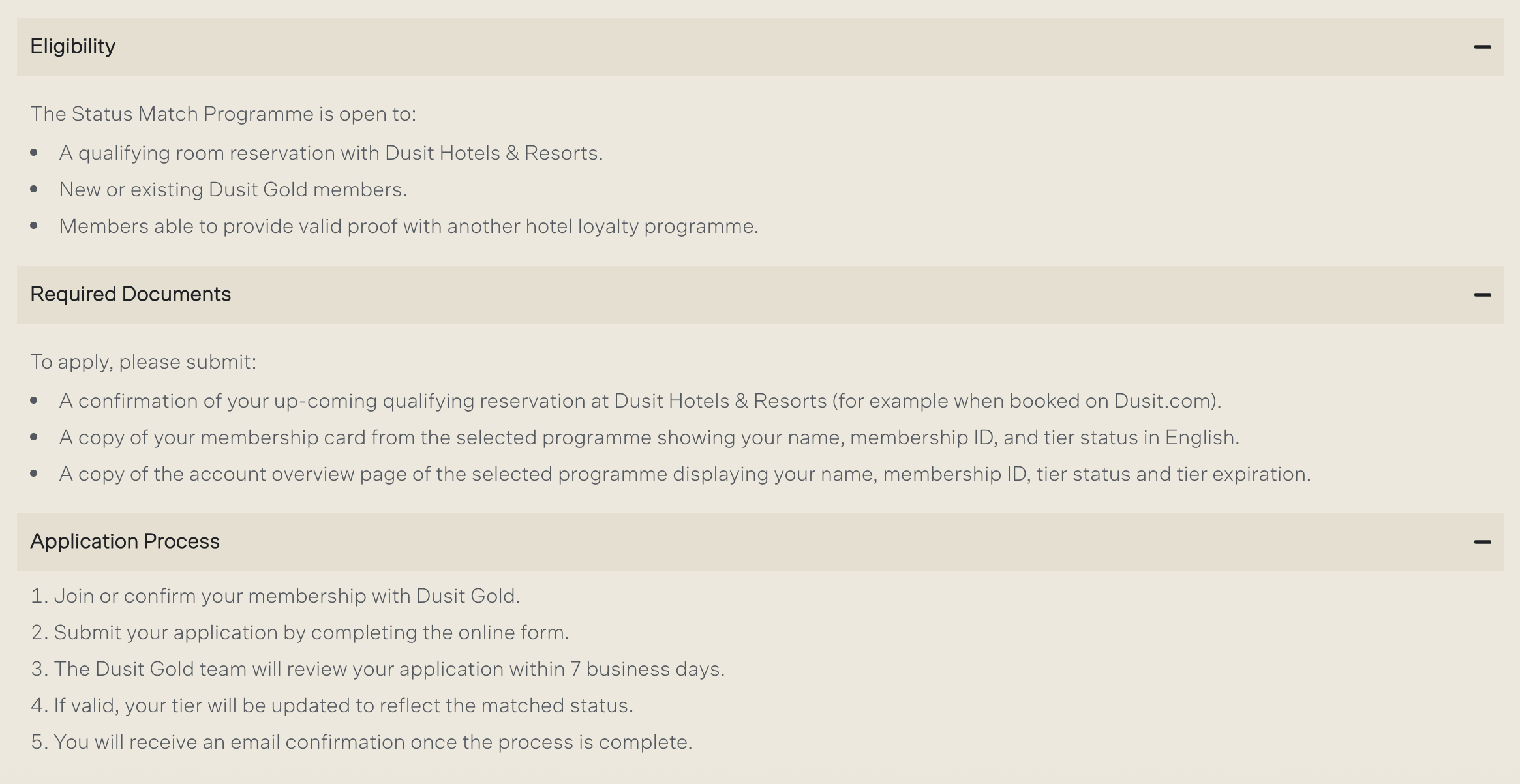
Task: Select the "New or existing Dusit Gold members" bullet
Action: click(233, 190)
